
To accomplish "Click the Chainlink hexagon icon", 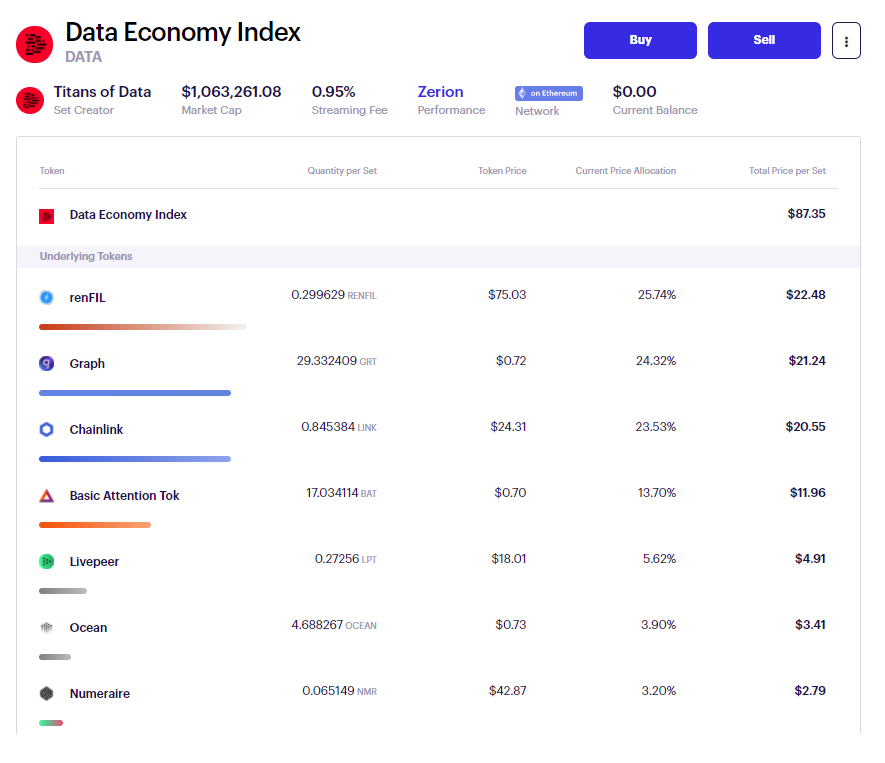I will pyautogui.click(x=46, y=430).
